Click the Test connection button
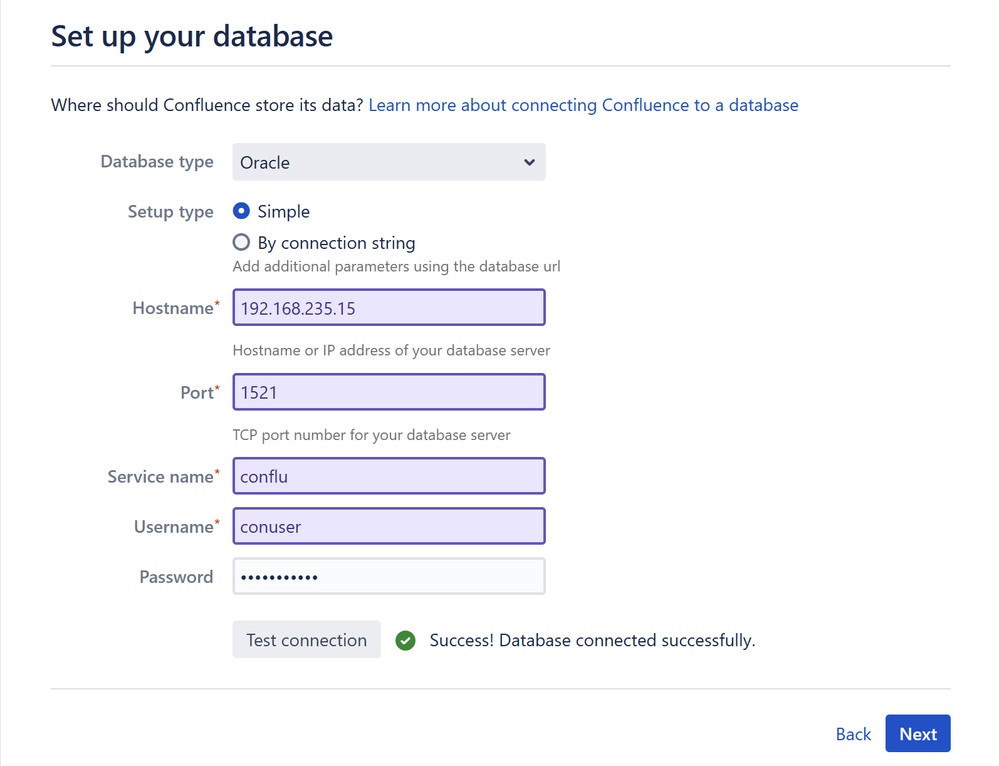 pyautogui.click(x=306, y=640)
